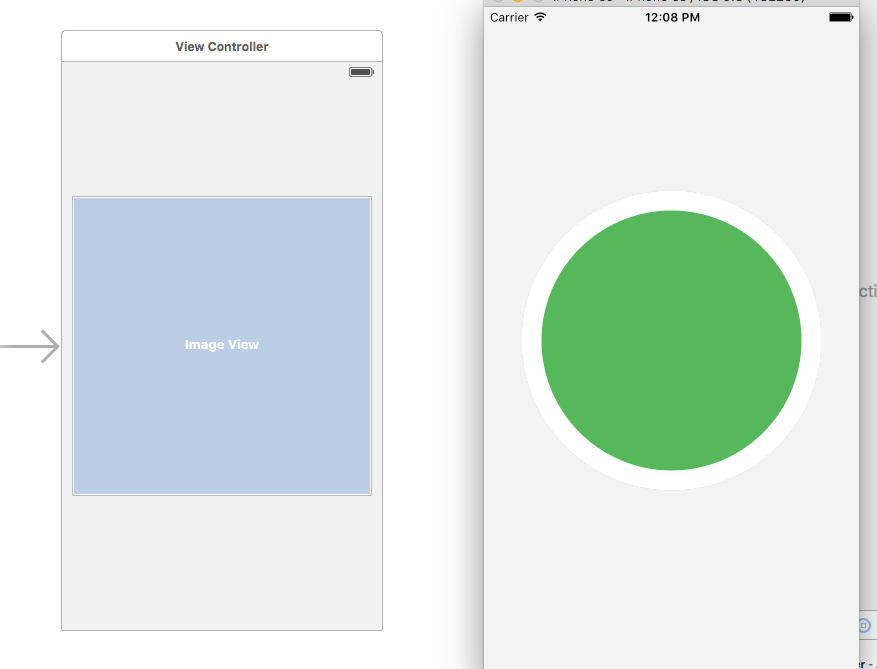The height and width of the screenshot is (669, 877).
Task: Click the battery indicator in the storyboard scene
Action: tap(359, 71)
